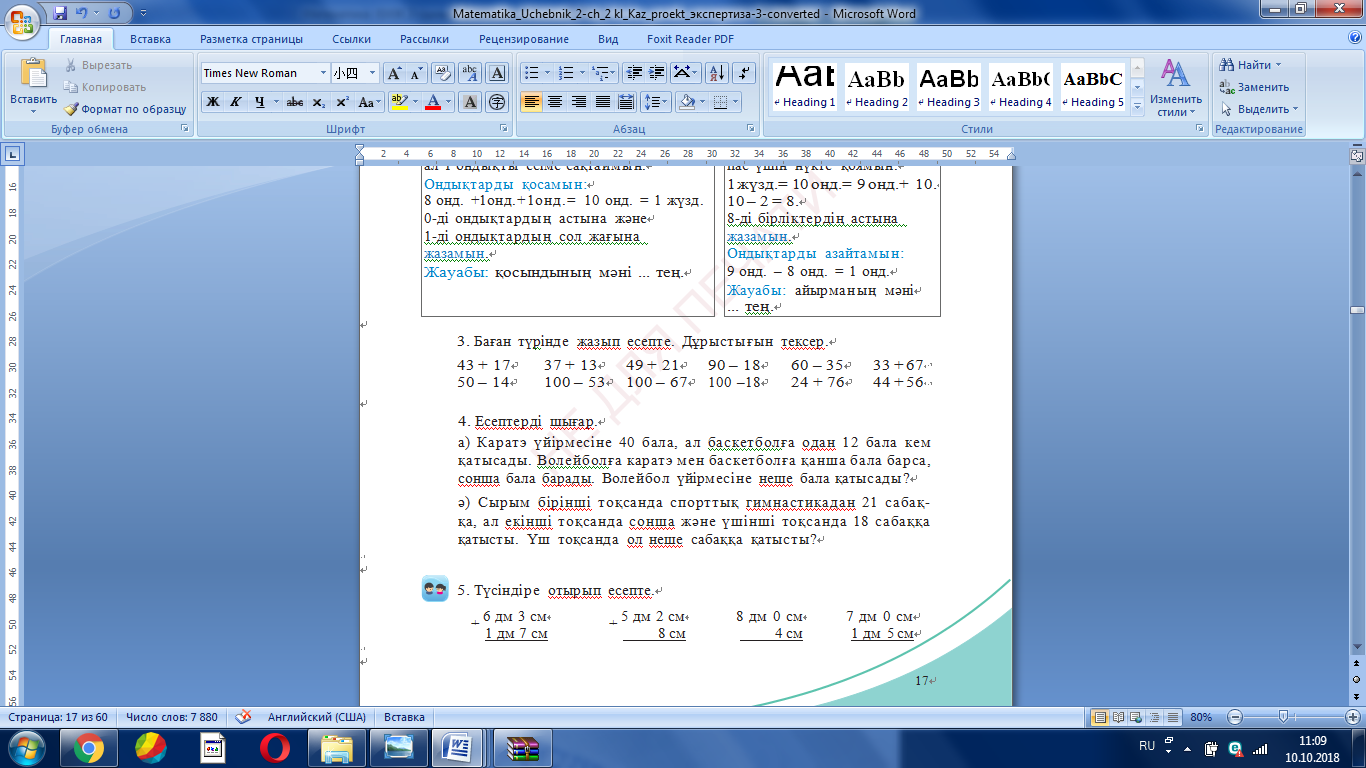Screen dimensions: 1366x768
Task: Open the Times New Roman font dropdown
Action: click(x=323, y=73)
